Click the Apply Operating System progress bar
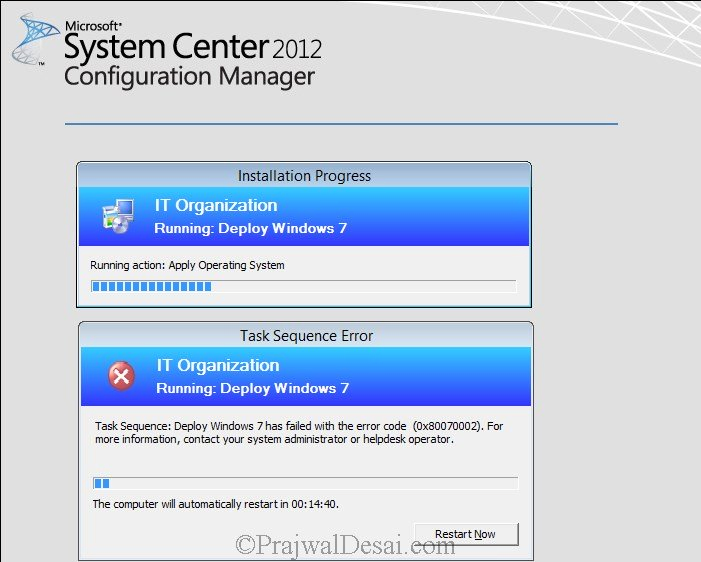 point(304,286)
